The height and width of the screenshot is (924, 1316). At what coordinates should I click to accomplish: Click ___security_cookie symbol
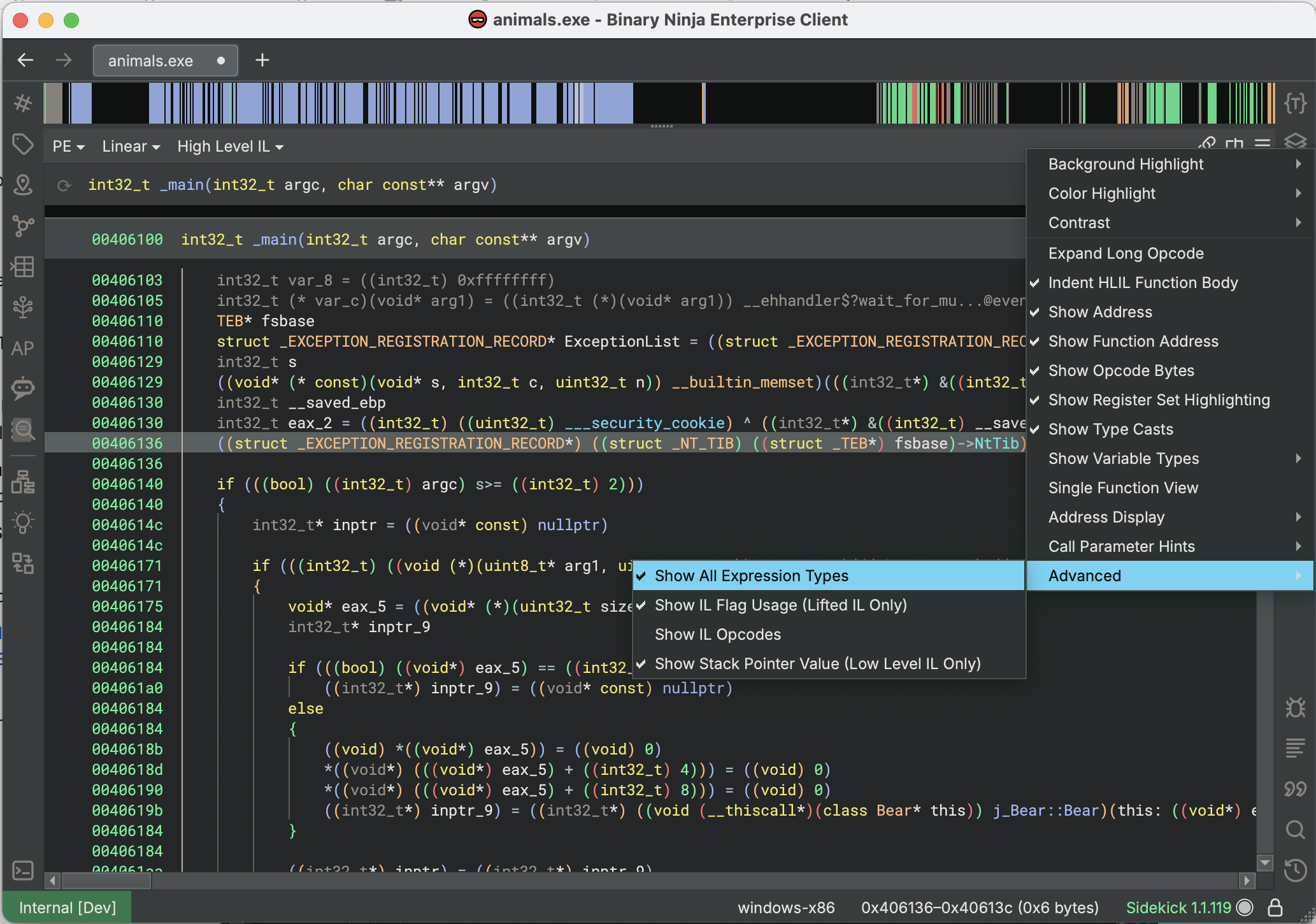pyautogui.click(x=645, y=423)
